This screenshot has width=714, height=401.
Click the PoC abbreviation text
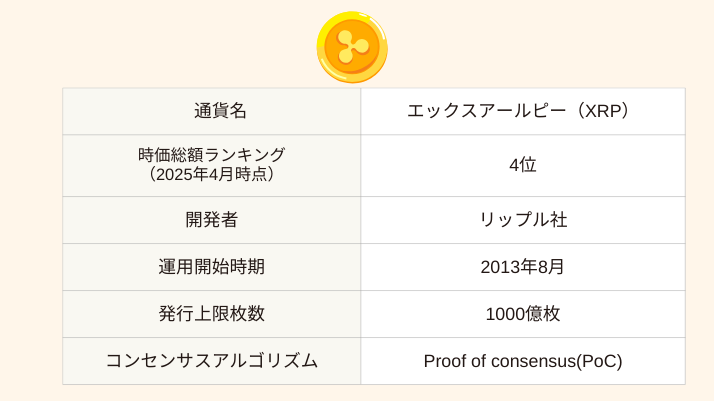pyautogui.click(x=601, y=361)
